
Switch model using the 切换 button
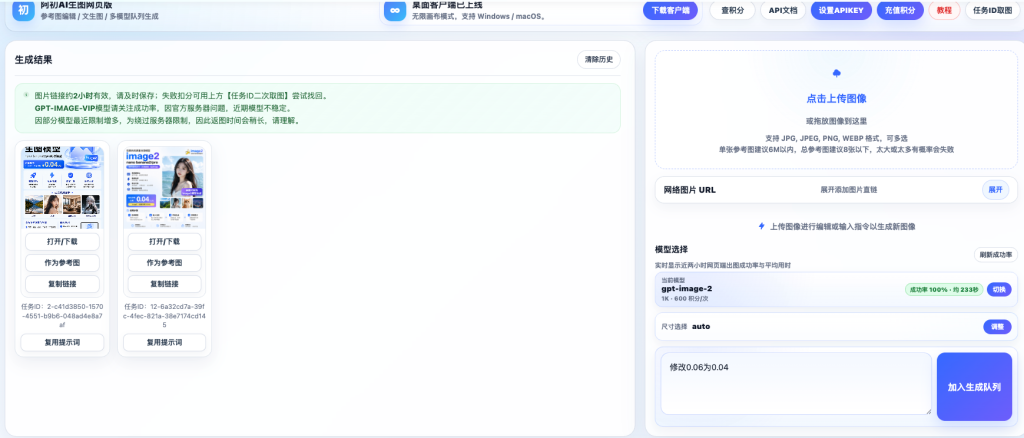999,289
